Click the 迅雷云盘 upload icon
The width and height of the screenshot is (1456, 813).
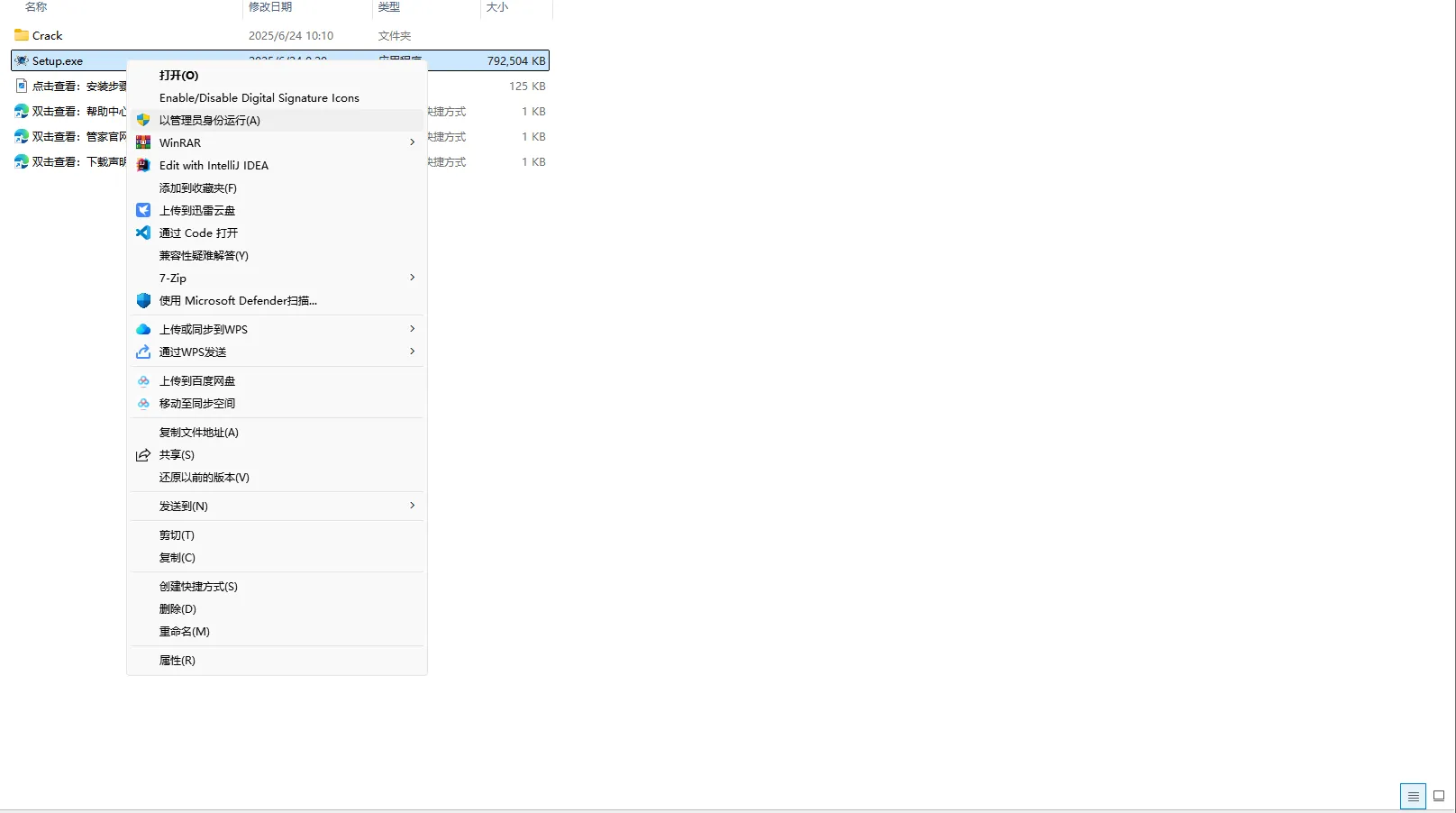point(143,210)
